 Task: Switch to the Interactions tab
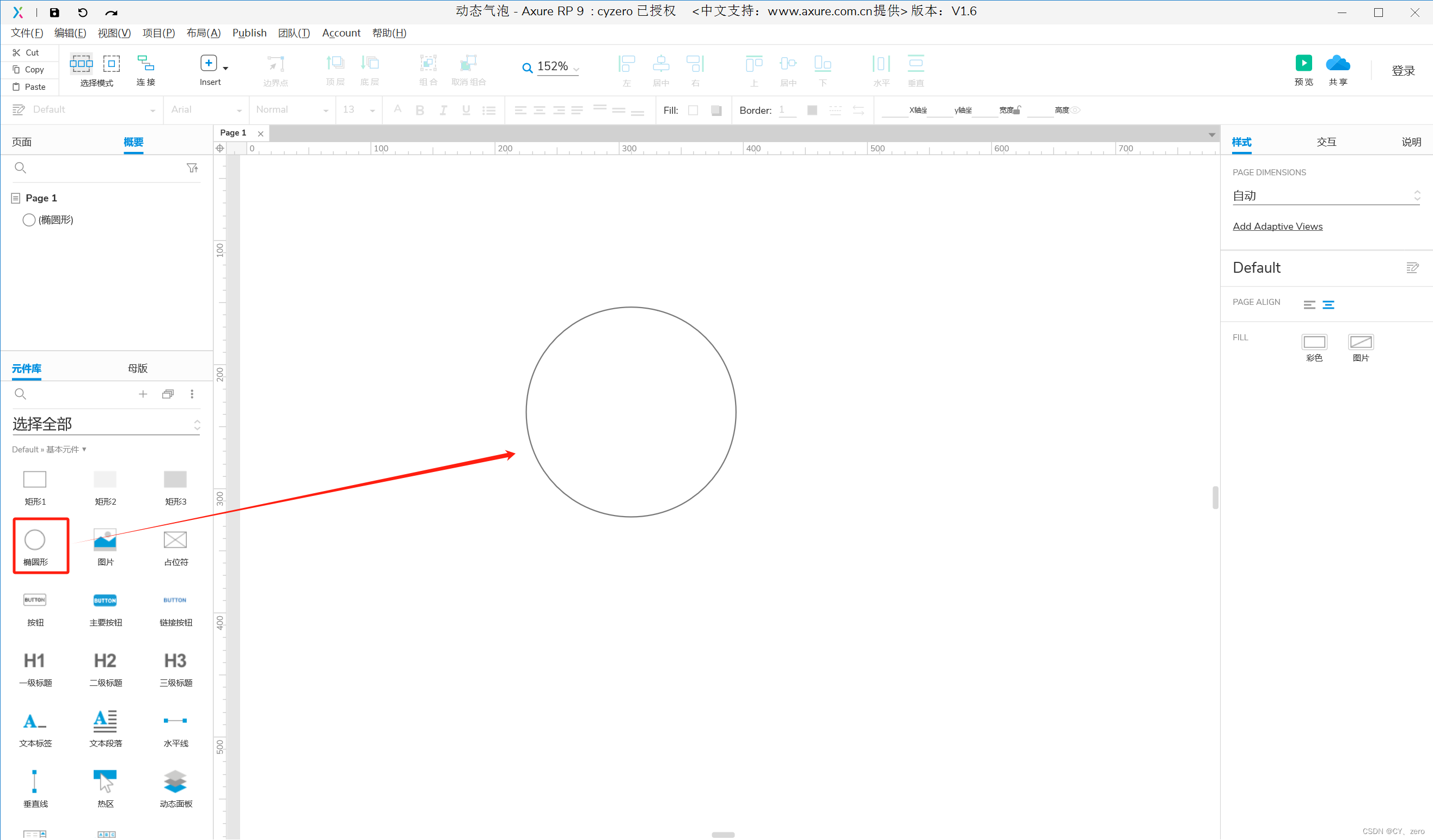1326,142
